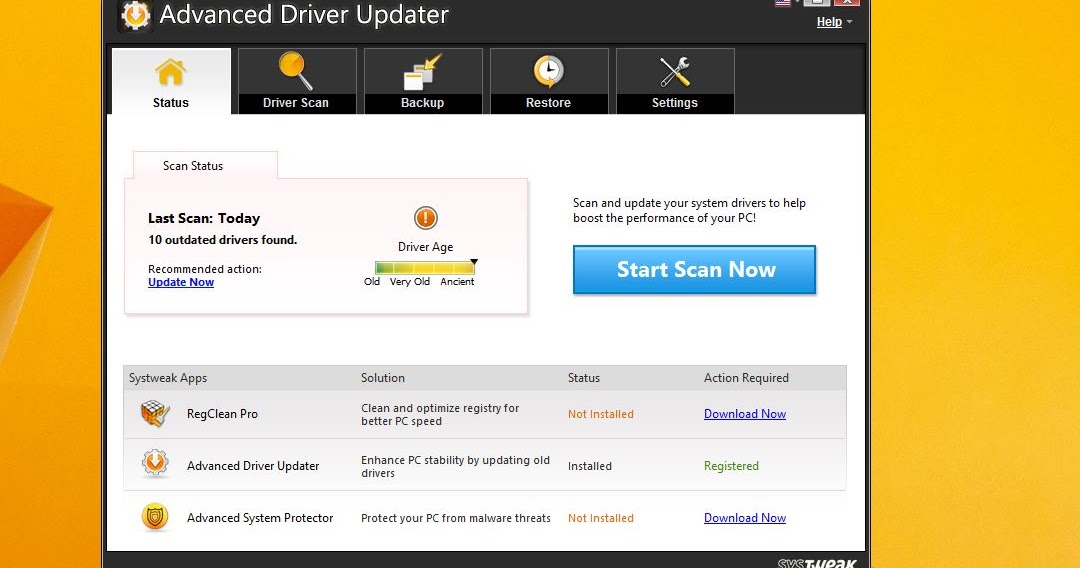The width and height of the screenshot is (1080, 568).
Task: Click Download Now for Advanced System Protector
Action: (x=745, y=518)
